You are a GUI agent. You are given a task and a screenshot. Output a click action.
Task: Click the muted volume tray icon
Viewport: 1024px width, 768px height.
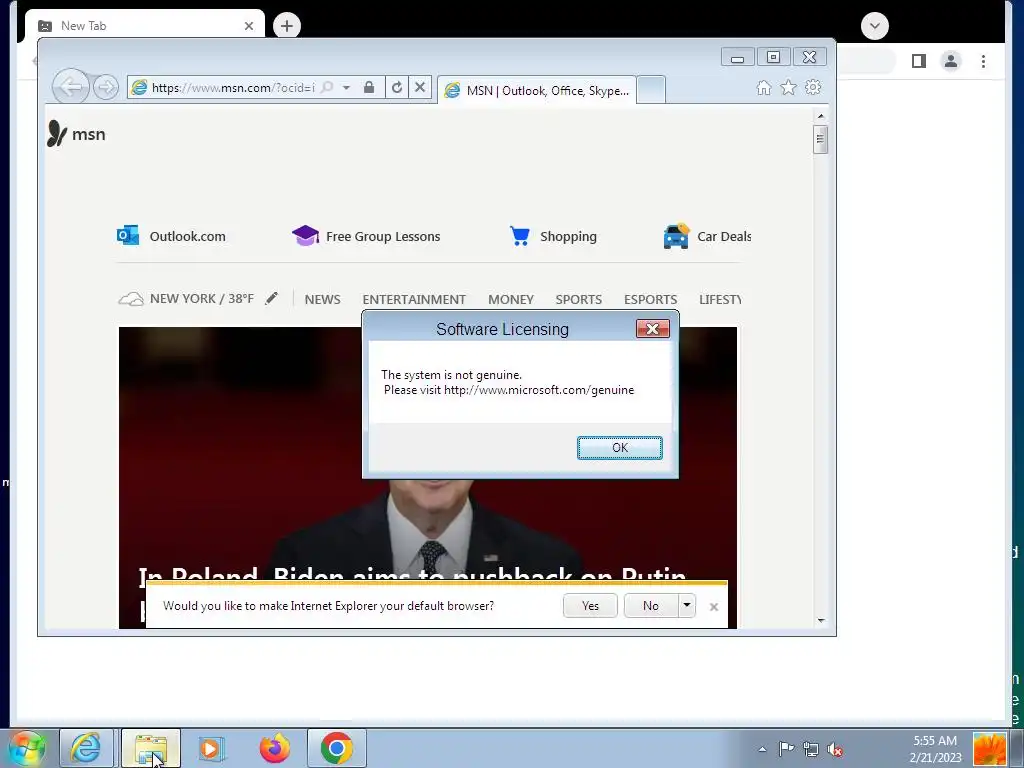click(x=834, y=749)
